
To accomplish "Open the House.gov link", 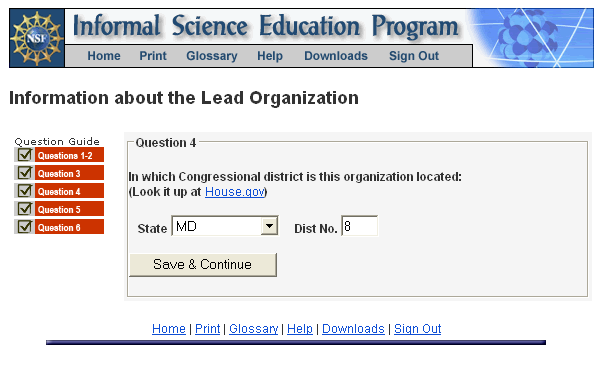I will 235,192.
